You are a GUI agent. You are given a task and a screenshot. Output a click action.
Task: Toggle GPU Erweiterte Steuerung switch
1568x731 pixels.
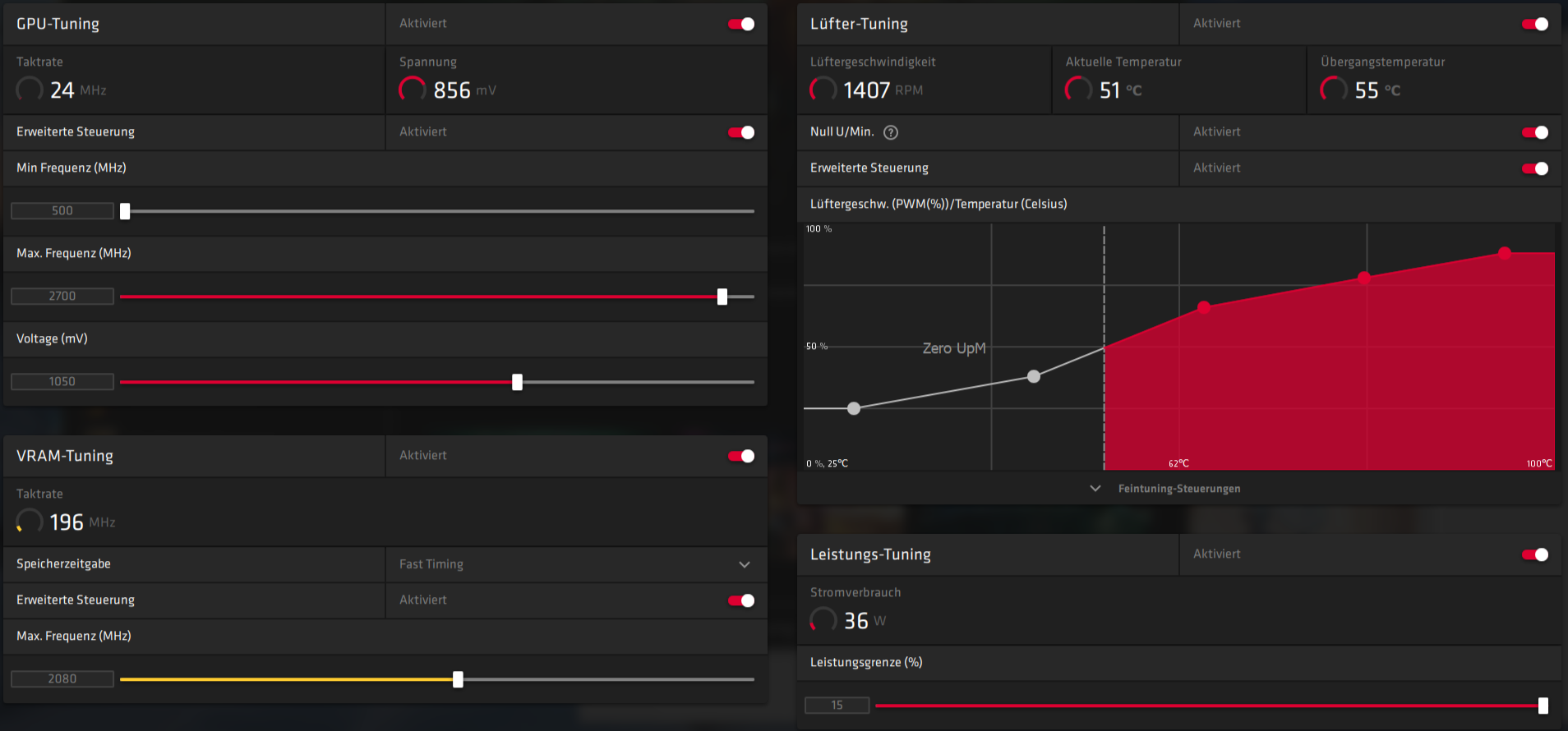[741, 132]
